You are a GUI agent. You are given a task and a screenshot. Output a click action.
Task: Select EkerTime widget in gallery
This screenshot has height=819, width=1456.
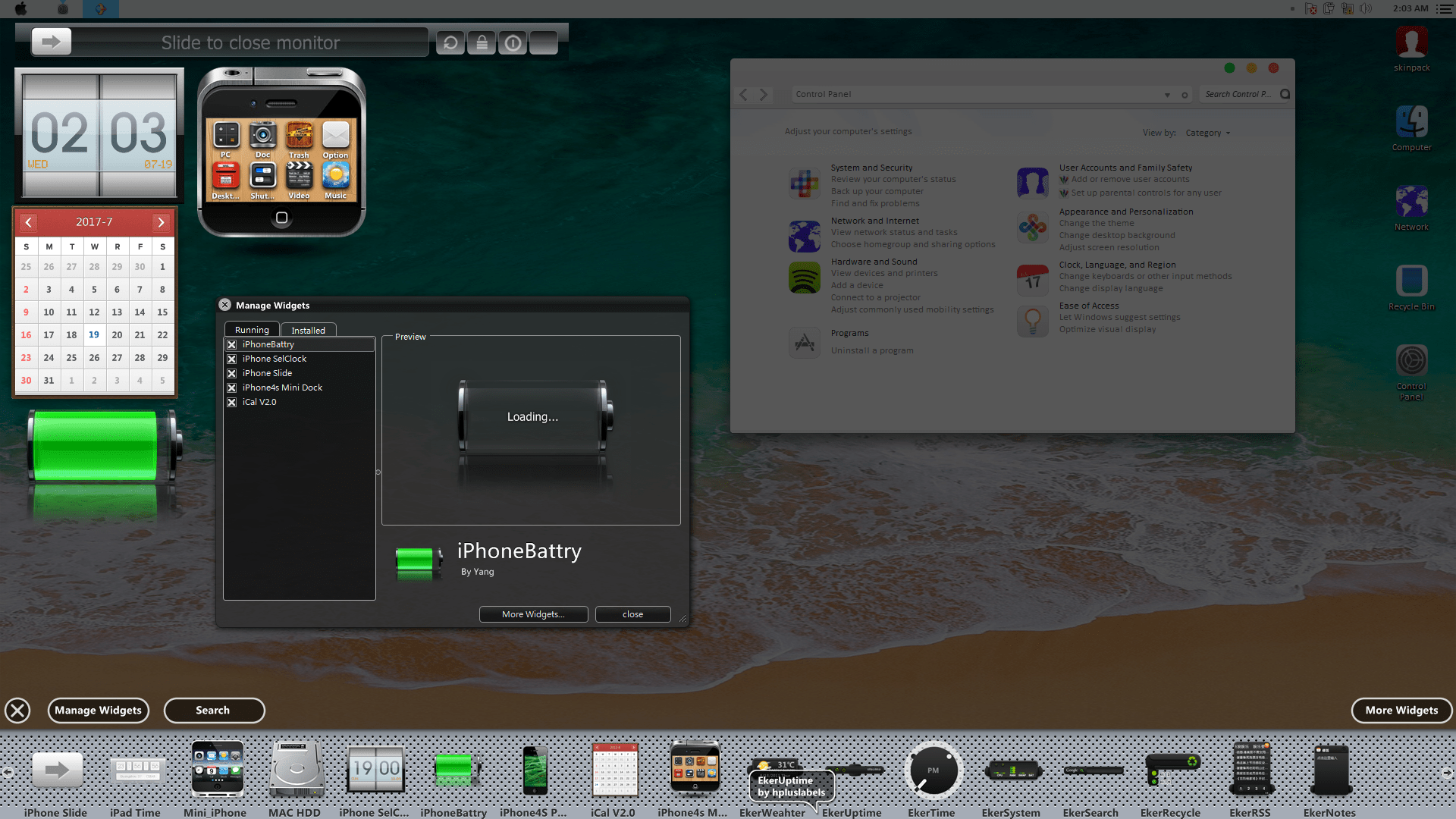click(x=933, y=770)
